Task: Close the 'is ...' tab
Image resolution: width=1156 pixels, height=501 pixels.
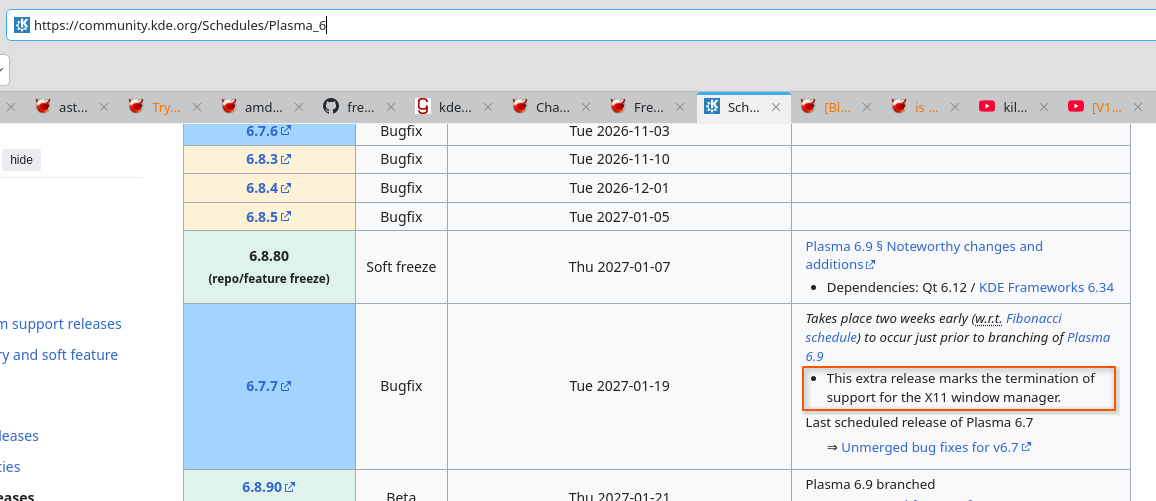Action: point(955,107)
